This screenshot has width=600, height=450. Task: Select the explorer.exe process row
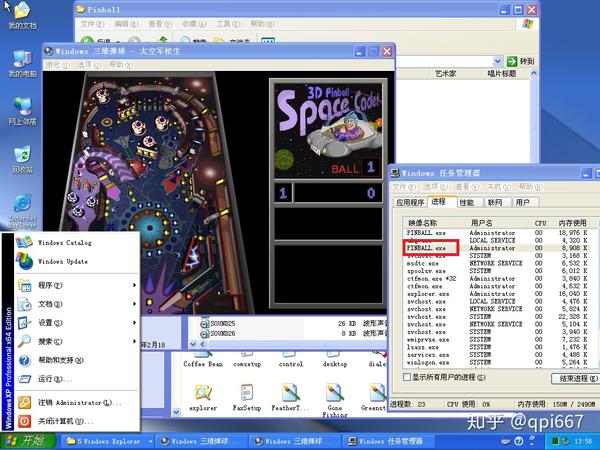(497, 294)
